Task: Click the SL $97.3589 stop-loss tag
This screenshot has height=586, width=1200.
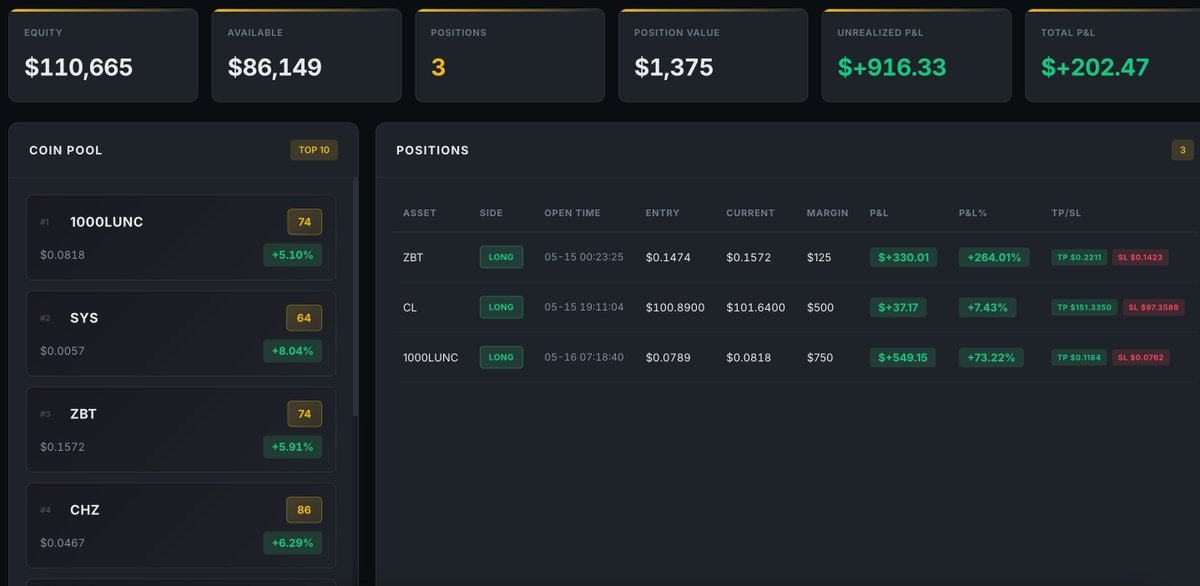Action: click(x=1154, y=307)
